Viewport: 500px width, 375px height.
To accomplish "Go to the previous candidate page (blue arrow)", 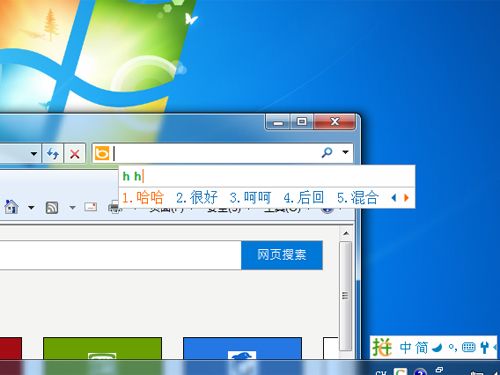I will [x=394, y=198].
